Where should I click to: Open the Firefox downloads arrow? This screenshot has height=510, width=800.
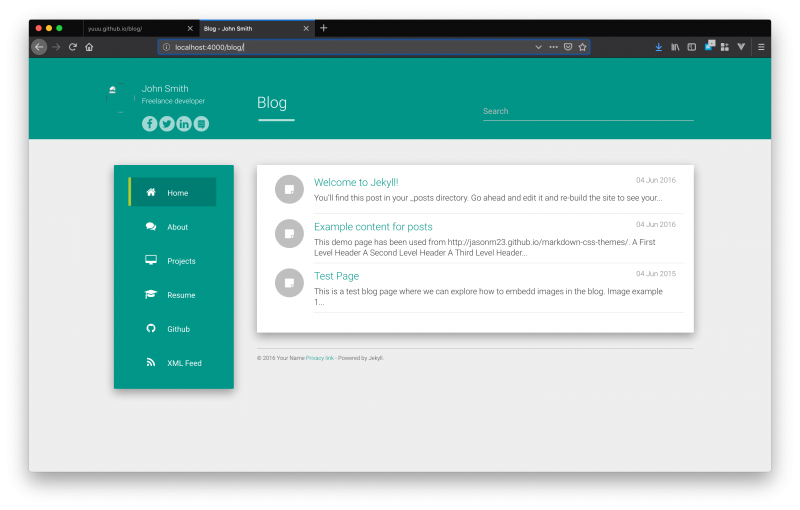[x=659, y=47]
